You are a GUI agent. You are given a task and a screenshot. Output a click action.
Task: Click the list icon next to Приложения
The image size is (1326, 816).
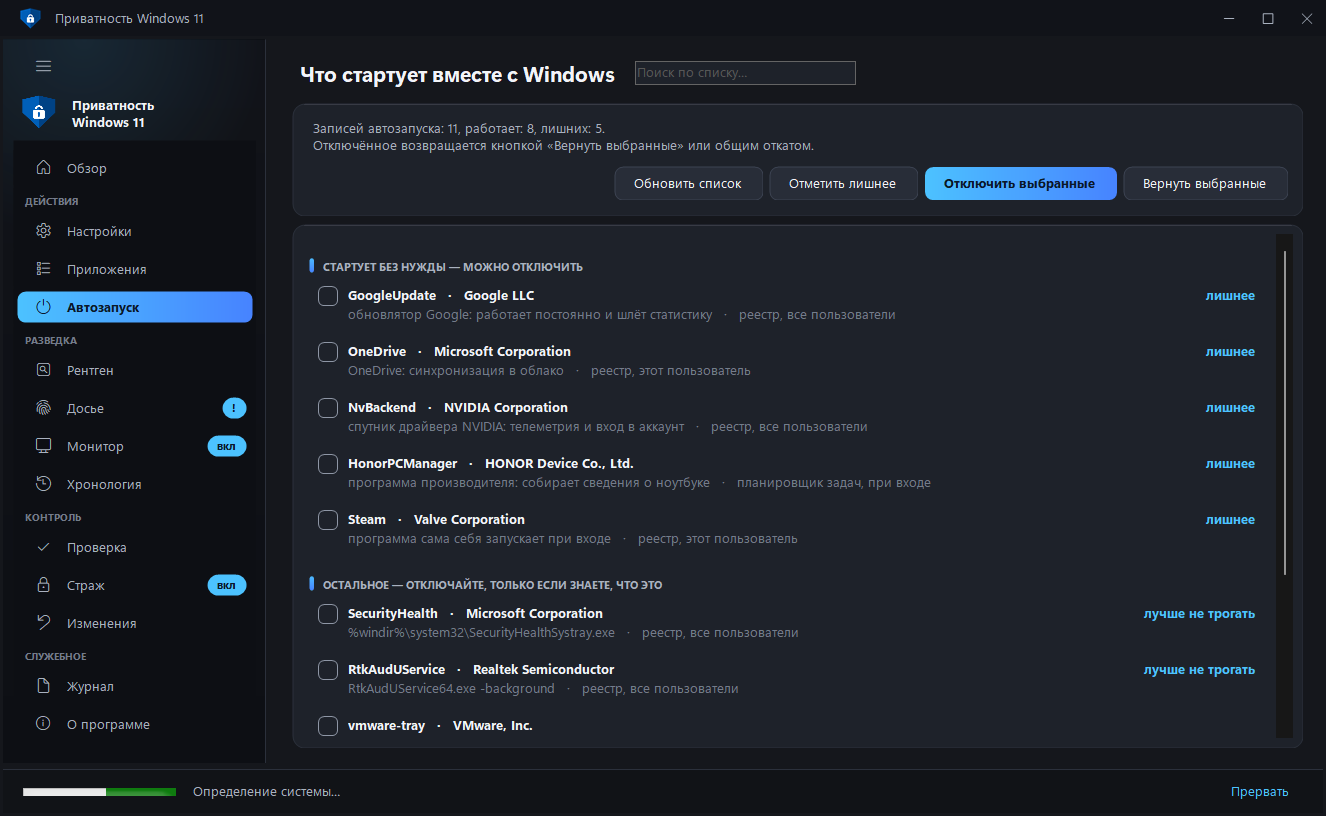pyautogui.click(x=43, y=269)
